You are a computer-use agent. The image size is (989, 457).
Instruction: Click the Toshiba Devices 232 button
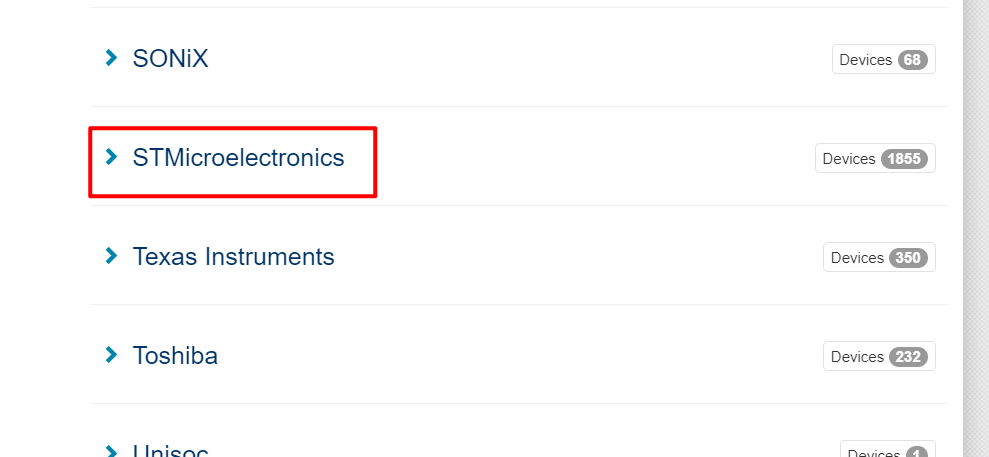click(x=879, y=356)
